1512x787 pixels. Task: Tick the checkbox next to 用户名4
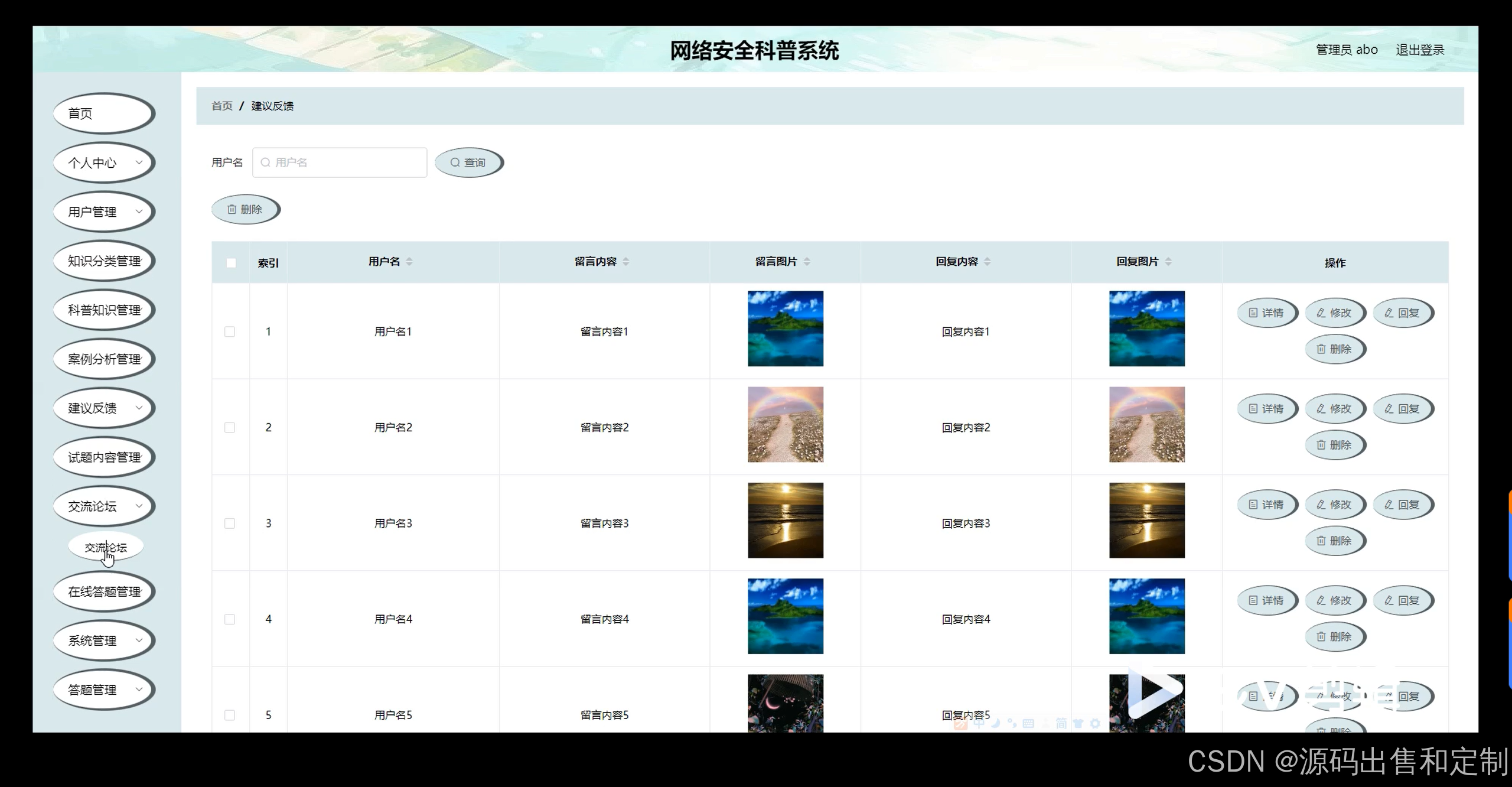[230, 619]
